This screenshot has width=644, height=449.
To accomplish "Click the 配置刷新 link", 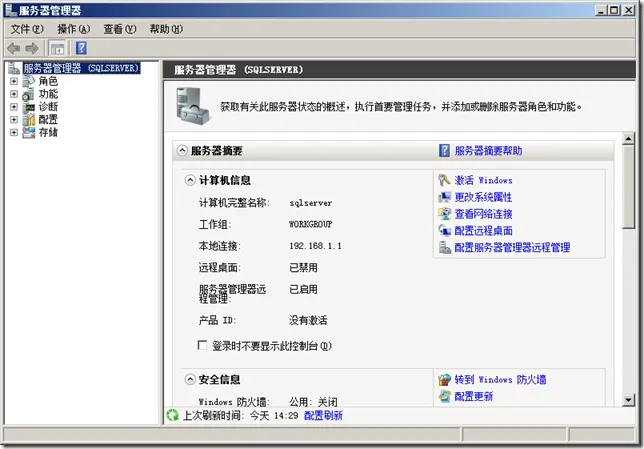I will point(323,416).
